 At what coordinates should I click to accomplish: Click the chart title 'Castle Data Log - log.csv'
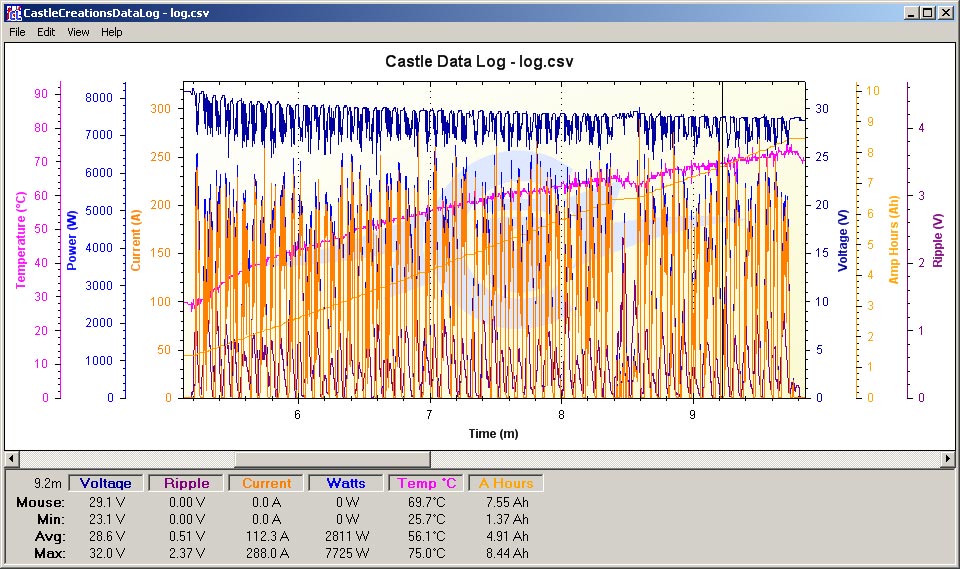click(479, 61)
